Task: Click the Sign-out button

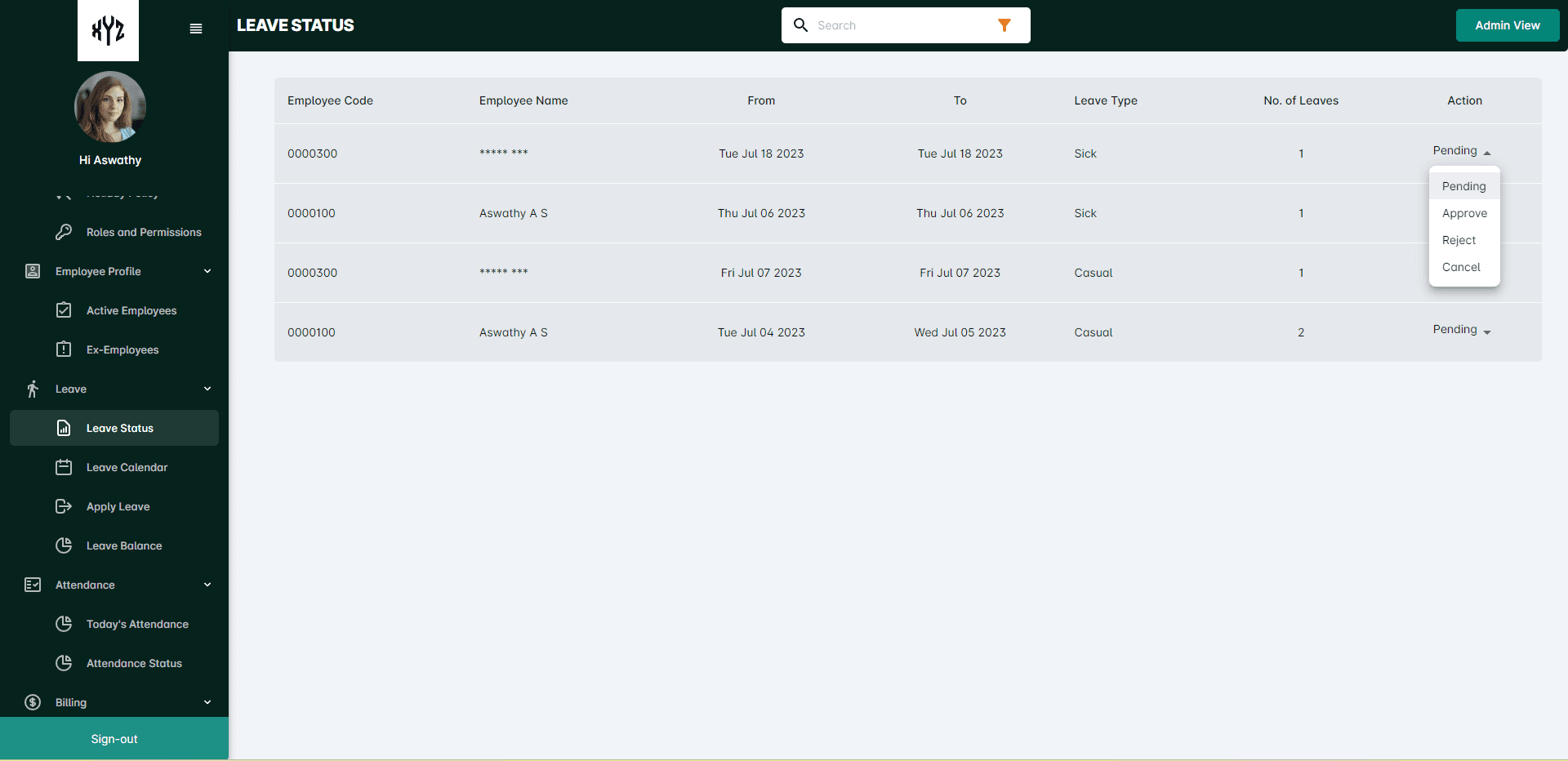Action: tap(114, 739)
